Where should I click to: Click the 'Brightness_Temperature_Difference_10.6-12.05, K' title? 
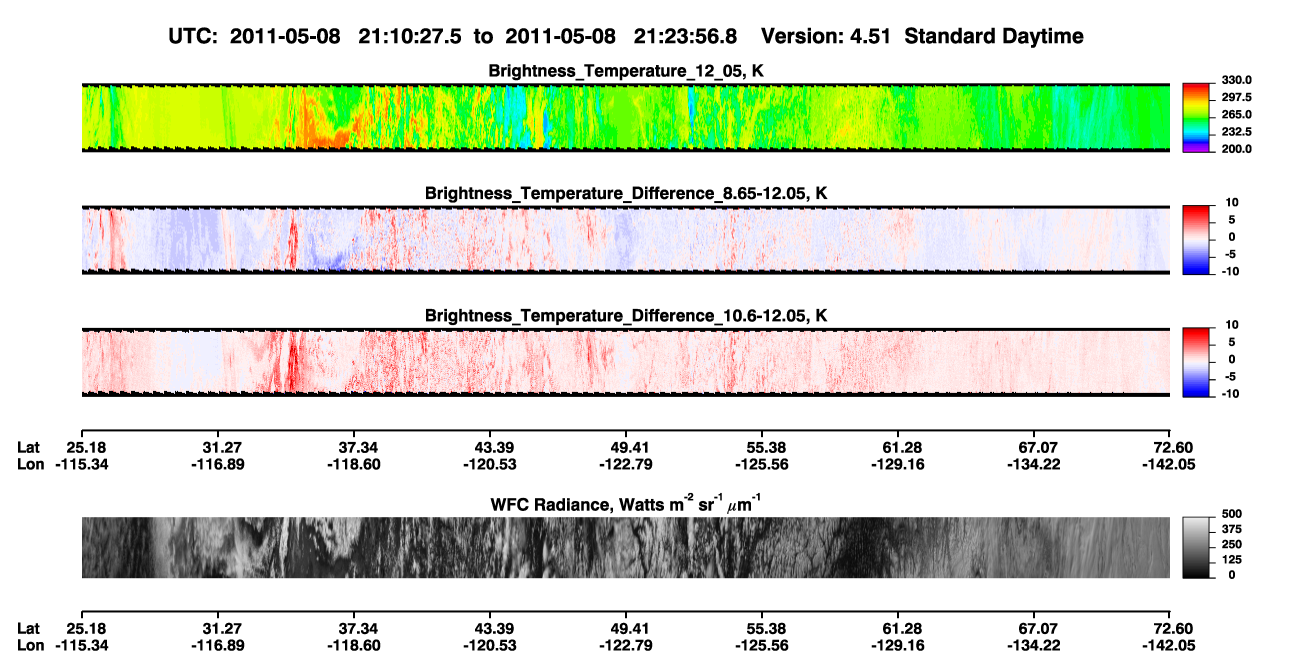tap(627, 316)
